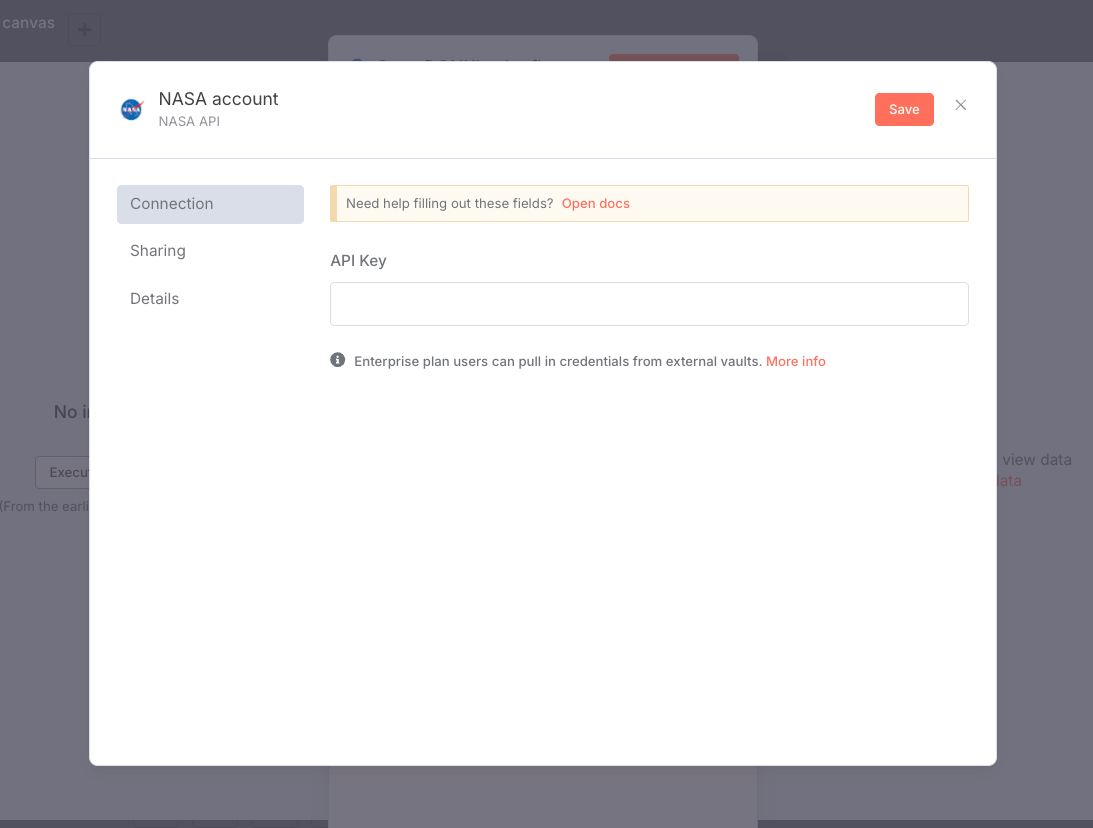The width and height of the screenshot is (1093, 828).
Task: Click the NASA account title text
Action: point(218,99)
